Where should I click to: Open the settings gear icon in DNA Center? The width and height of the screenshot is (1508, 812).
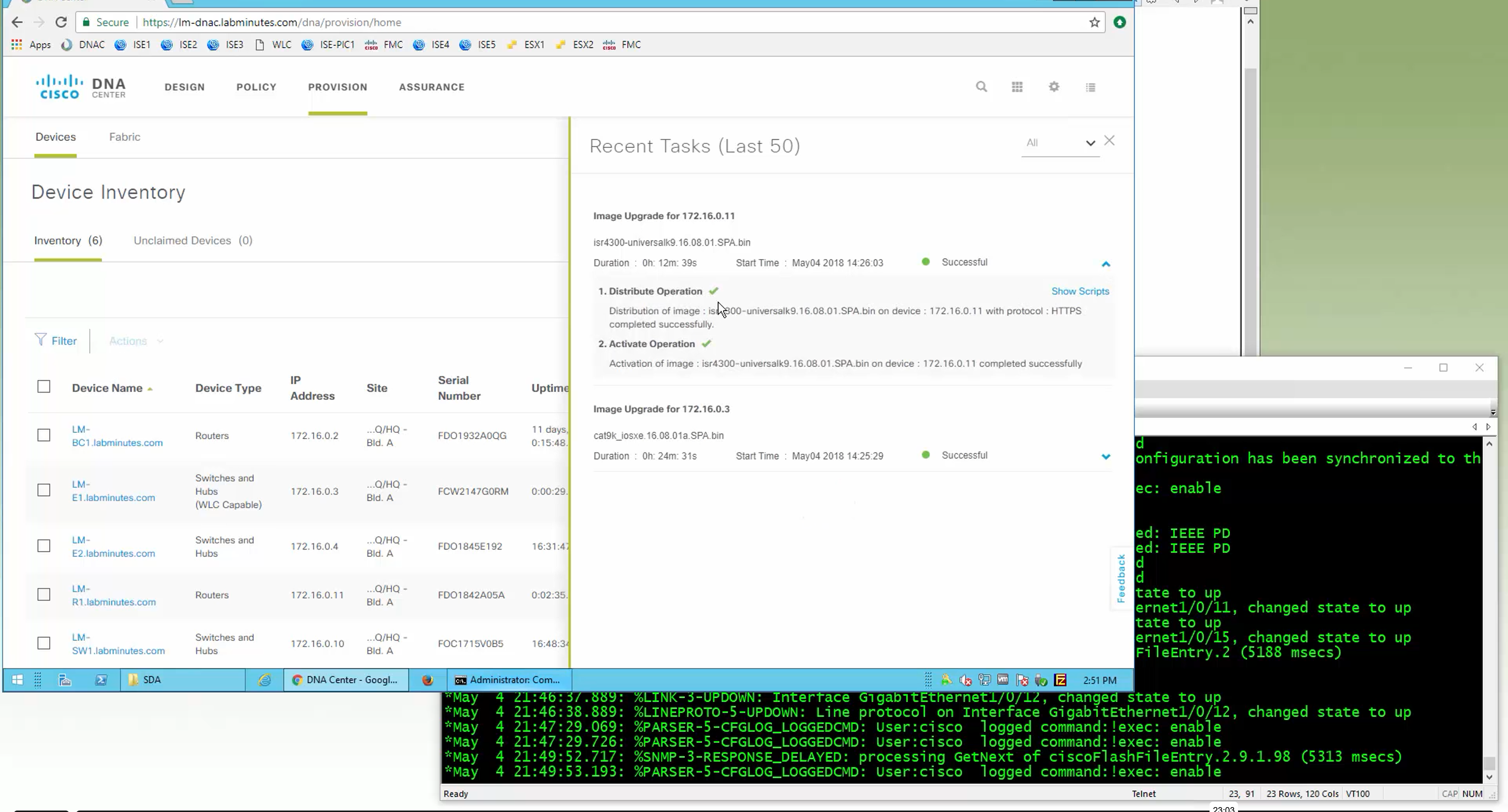click(1054, 87)
